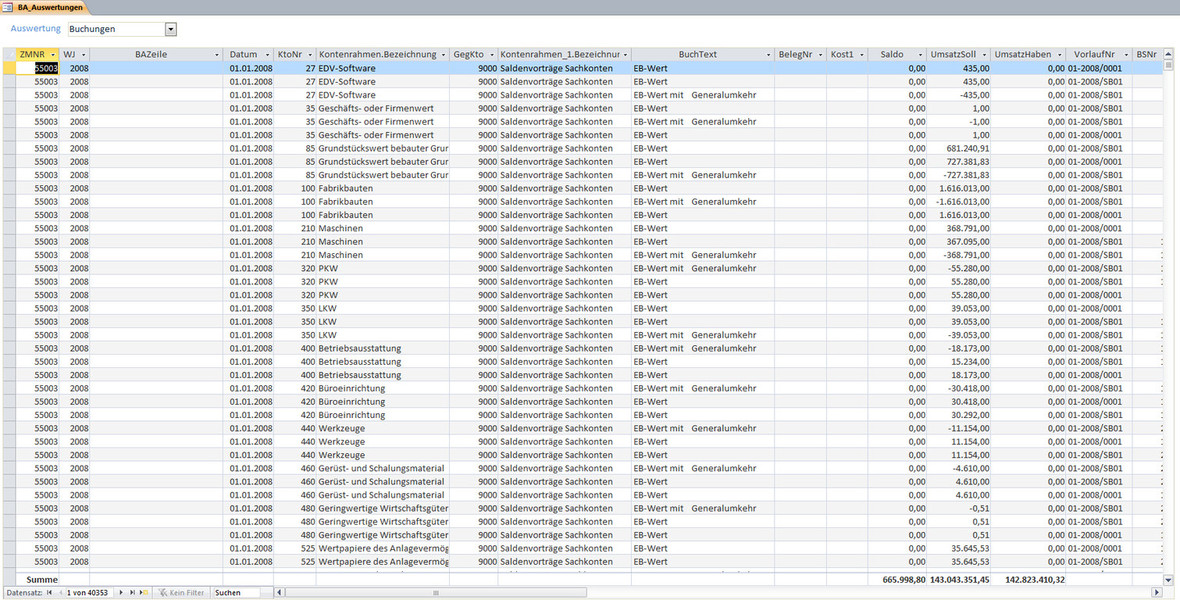Open the GegKto column filter dropdown

(x=491, y=55)
